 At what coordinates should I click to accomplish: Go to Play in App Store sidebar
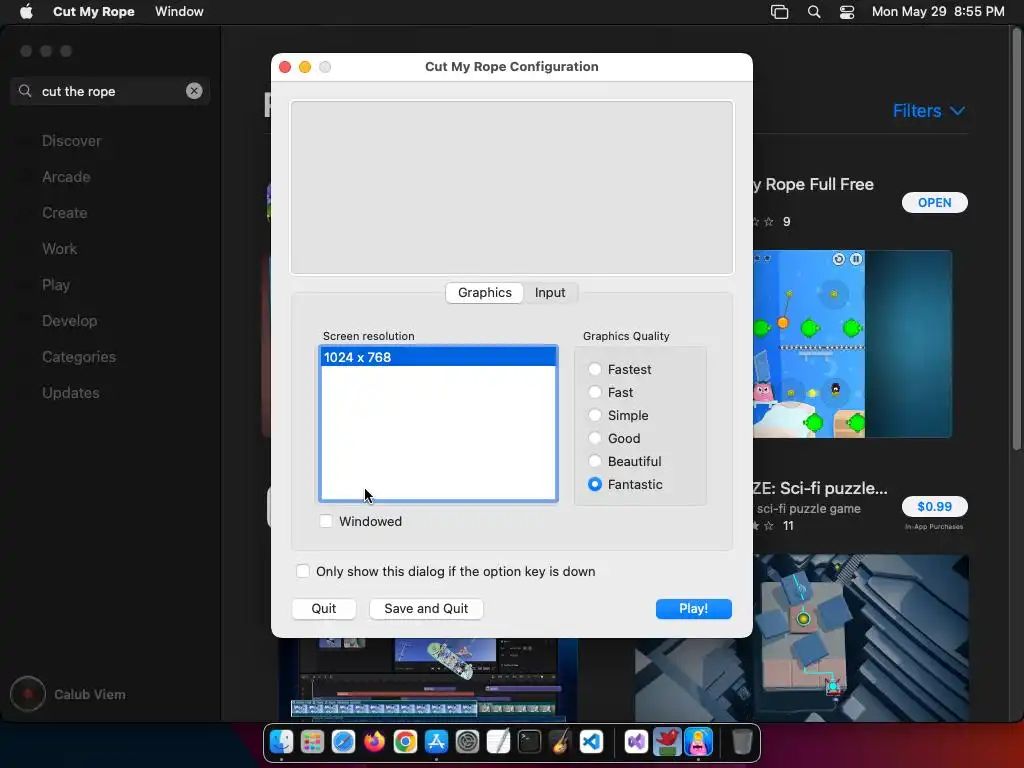click(x=56, y=285)
